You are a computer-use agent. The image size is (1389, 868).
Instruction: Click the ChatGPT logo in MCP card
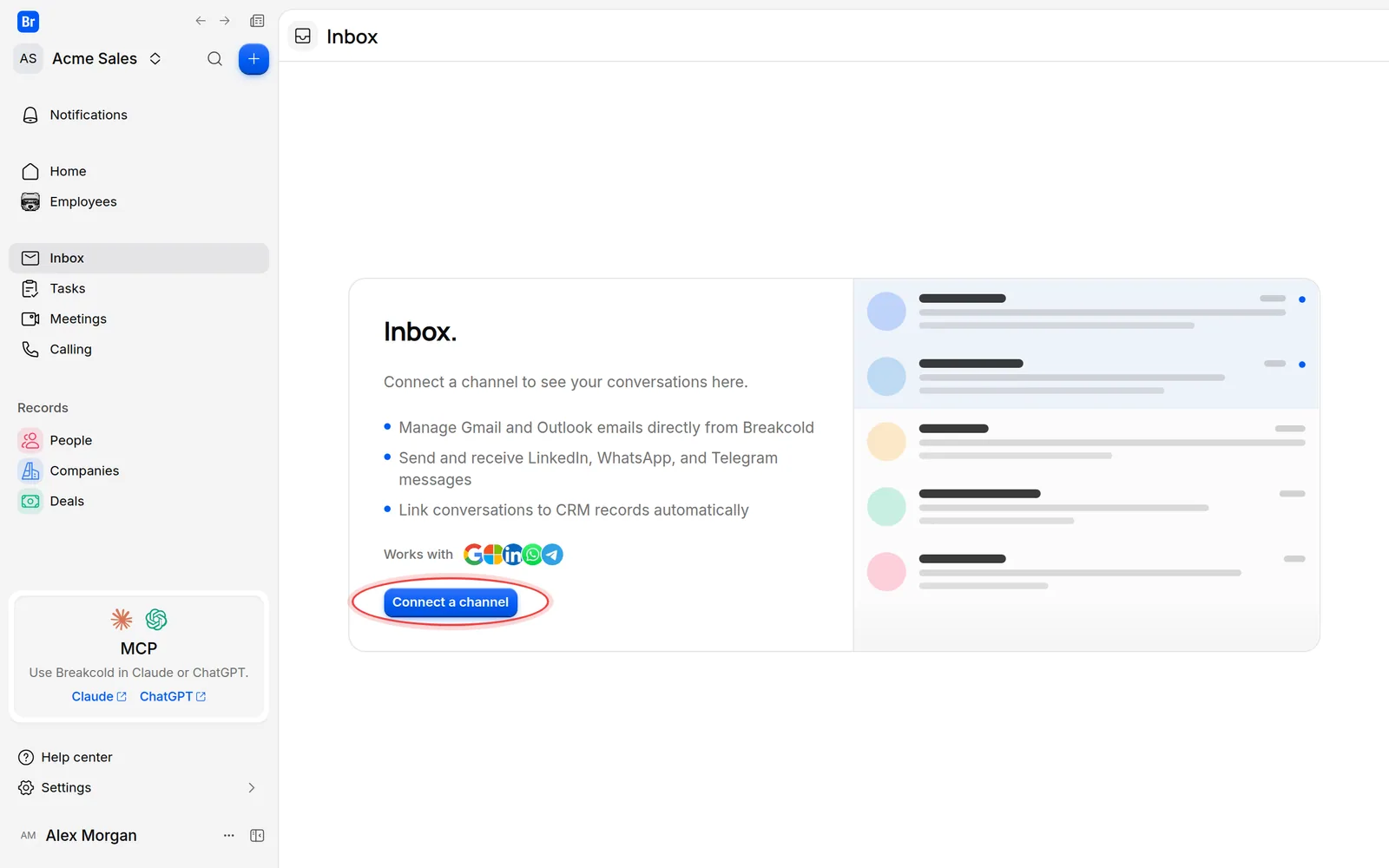[156, 619]
